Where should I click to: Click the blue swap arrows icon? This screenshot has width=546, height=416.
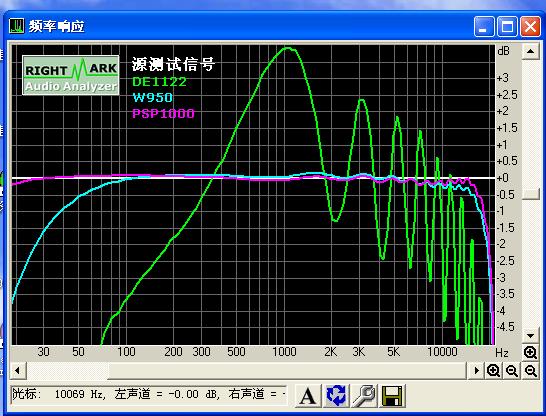(336, 395)
